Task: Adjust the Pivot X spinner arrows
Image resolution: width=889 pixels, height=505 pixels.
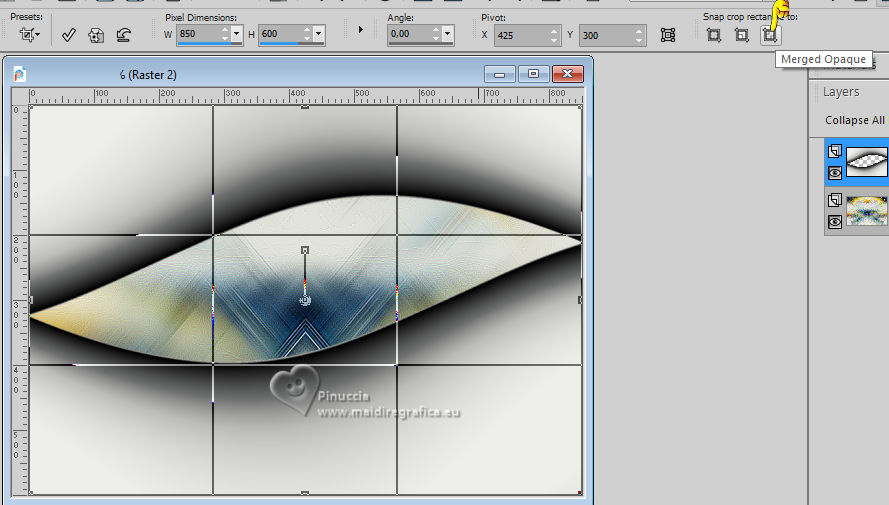Action: tap(554, 35)
